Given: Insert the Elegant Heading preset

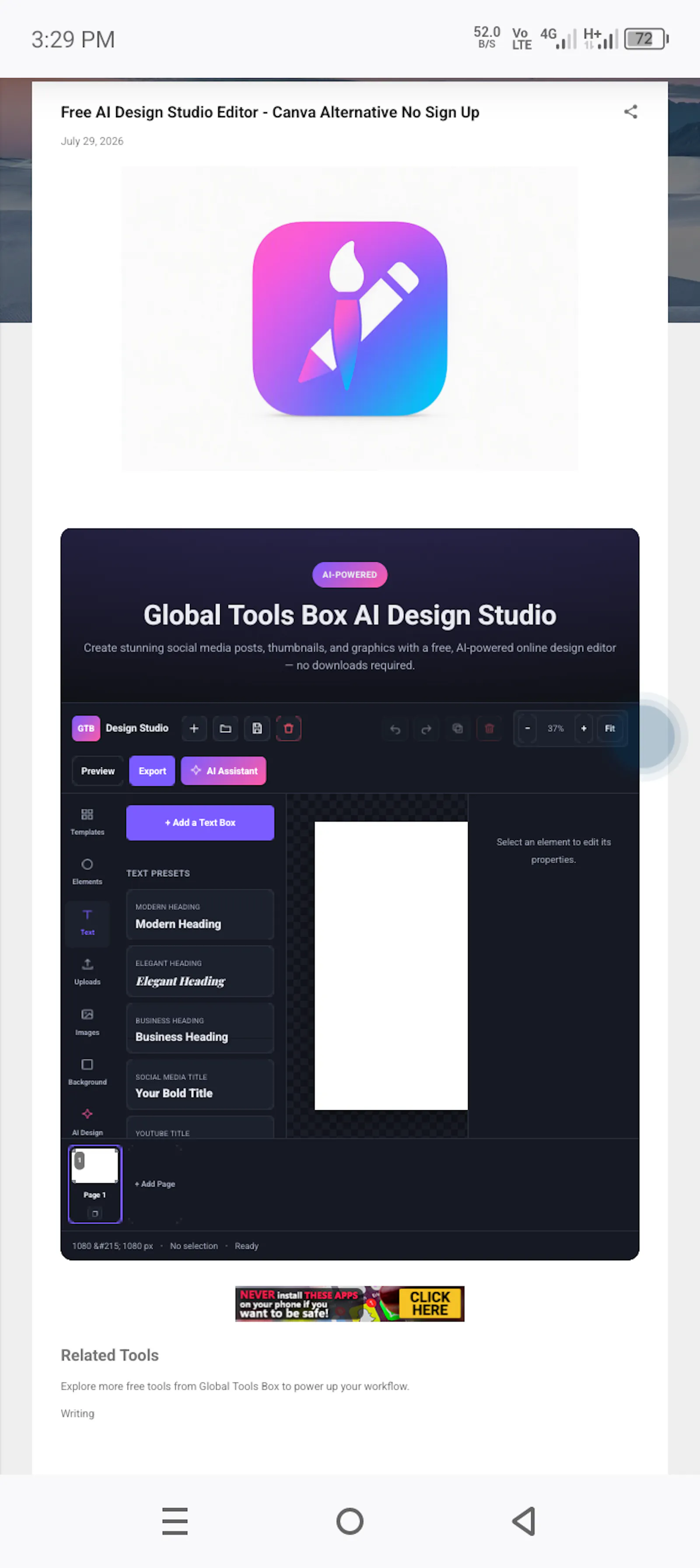Looking at the screenshot, I should [x=200, y=971].
